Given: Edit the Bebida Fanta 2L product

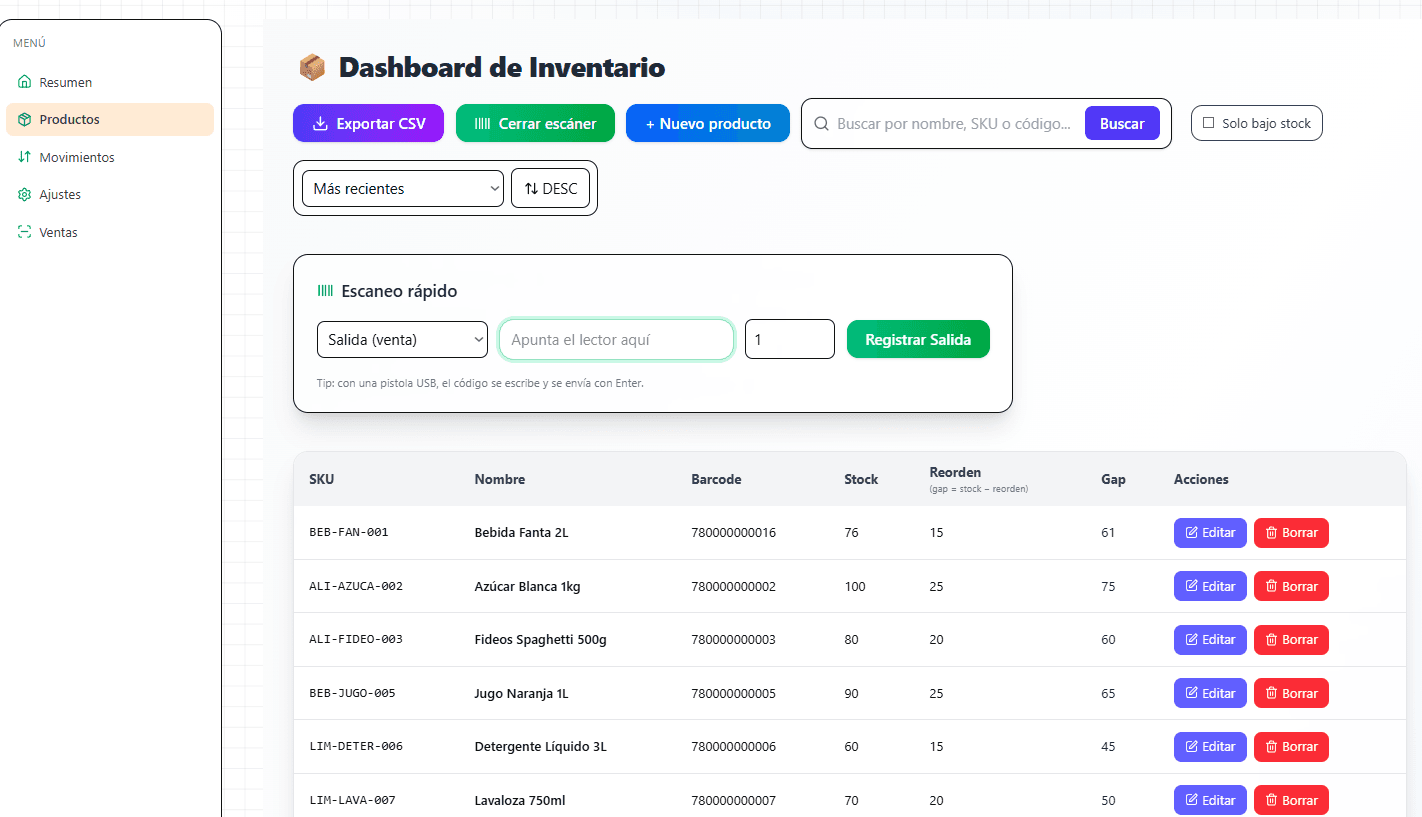Looking at the screenshot, I should point(1209,533).
